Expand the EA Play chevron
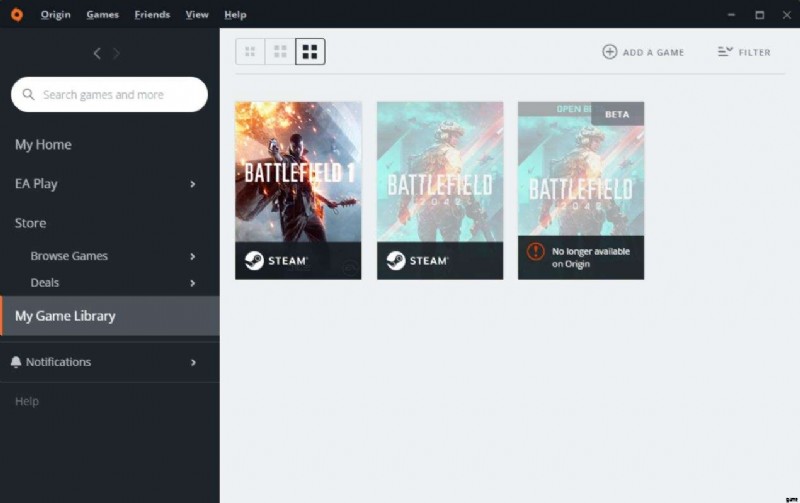Image resolution: width=800 pixels, height=503 pixels. (x=192, y=184)
